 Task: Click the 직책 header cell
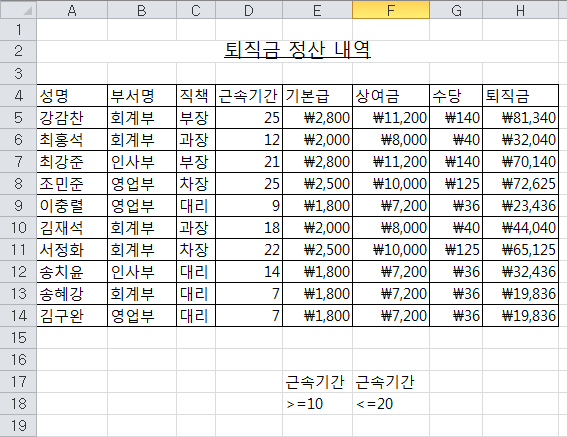[x=196, y=96]
